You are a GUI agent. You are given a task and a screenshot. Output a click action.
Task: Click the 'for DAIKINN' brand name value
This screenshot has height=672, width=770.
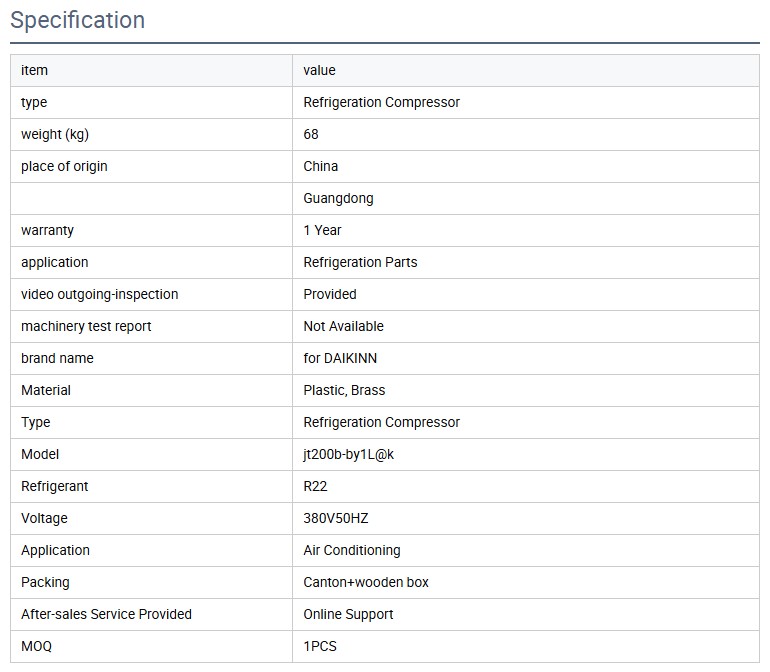pyautogui.click(x=340, y=358)
